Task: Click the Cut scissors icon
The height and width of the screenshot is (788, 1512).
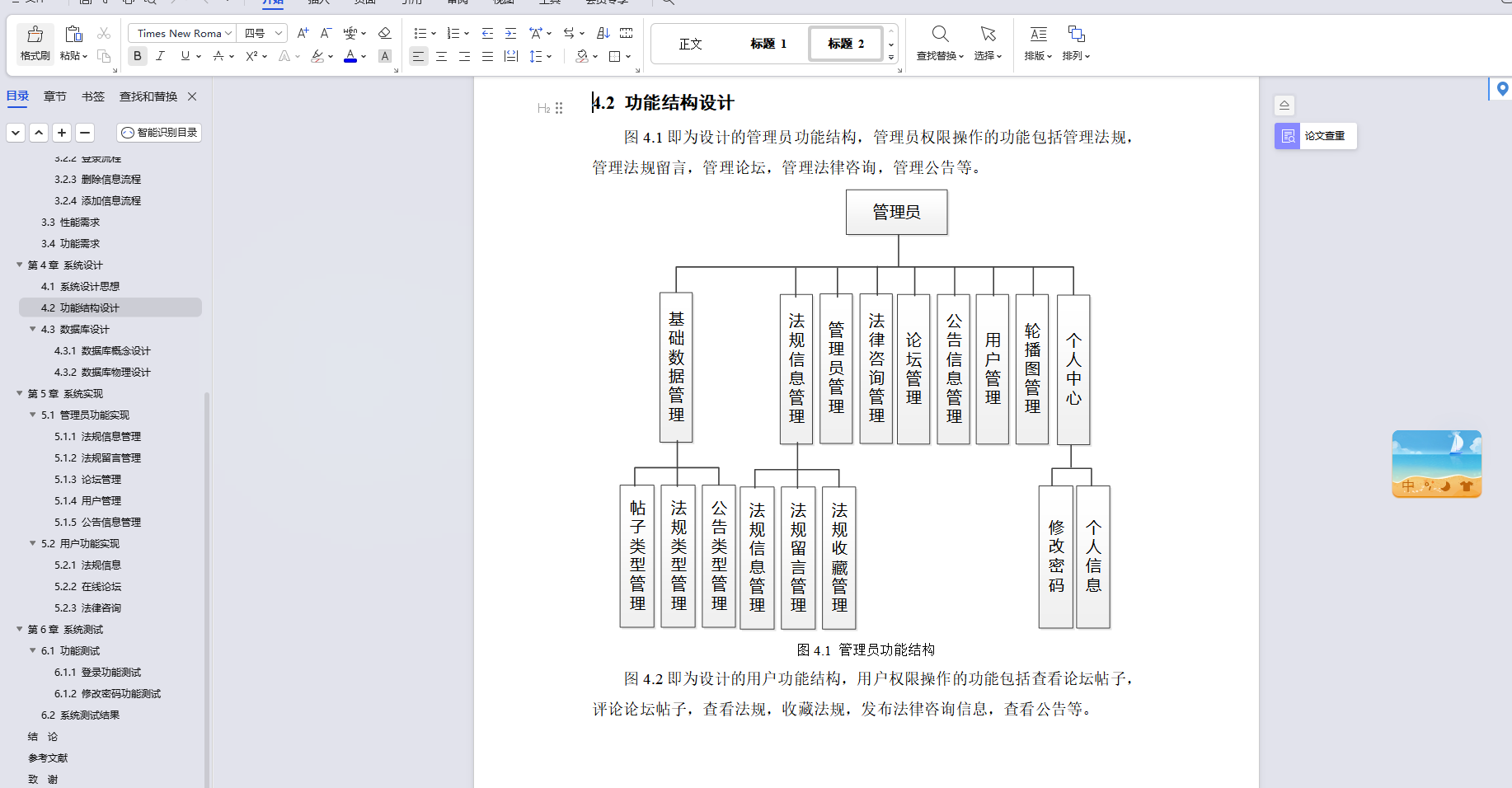Action: click(104, 32)
